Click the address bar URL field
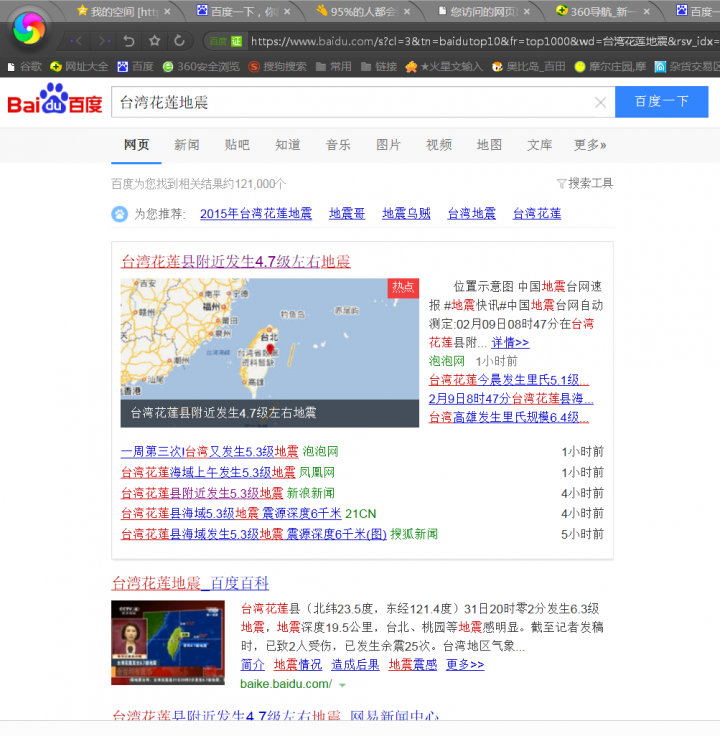 click(483, 41)
